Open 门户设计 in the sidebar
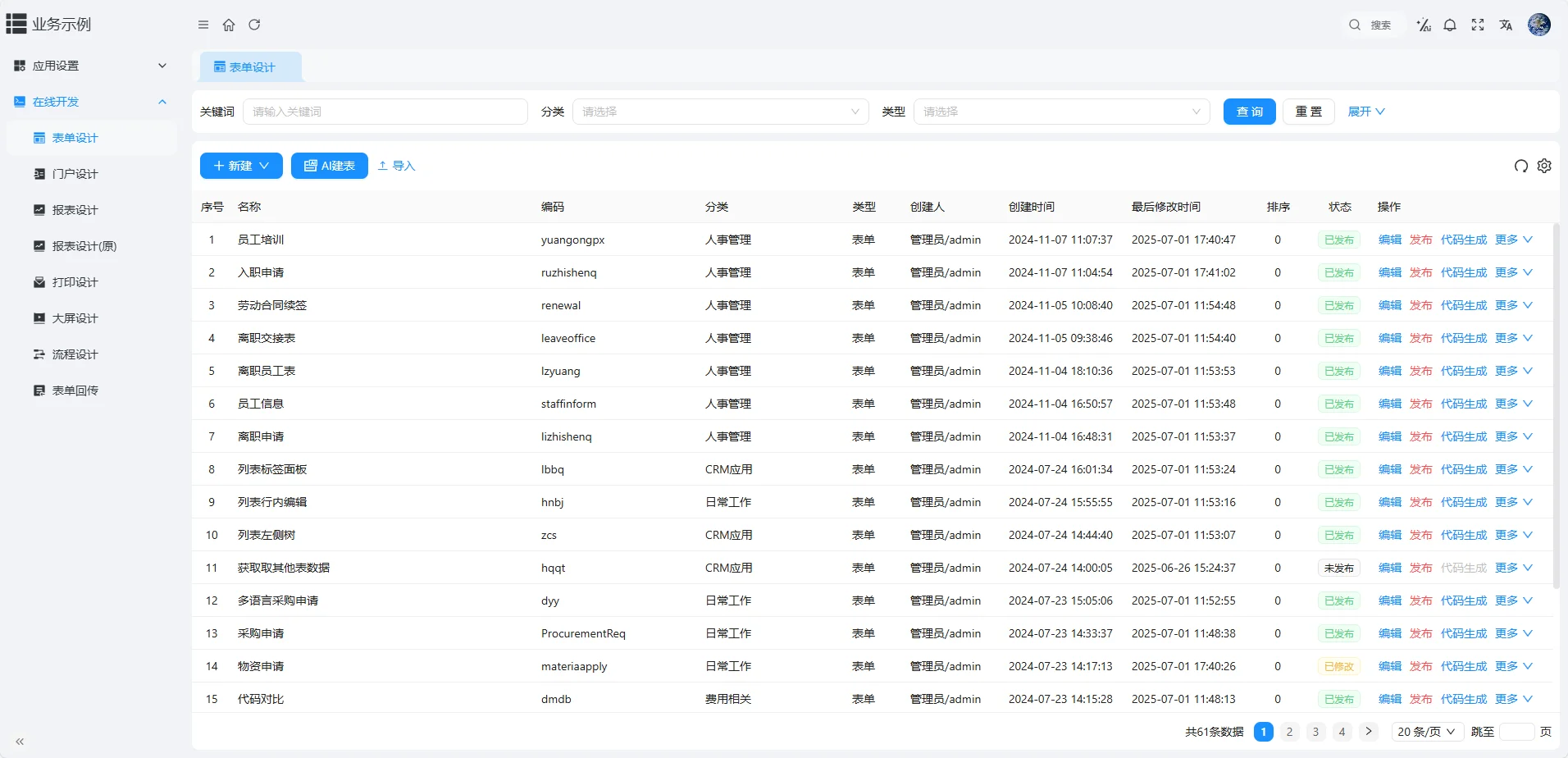Screen dimensions: 1568x758 pos(92,174)
